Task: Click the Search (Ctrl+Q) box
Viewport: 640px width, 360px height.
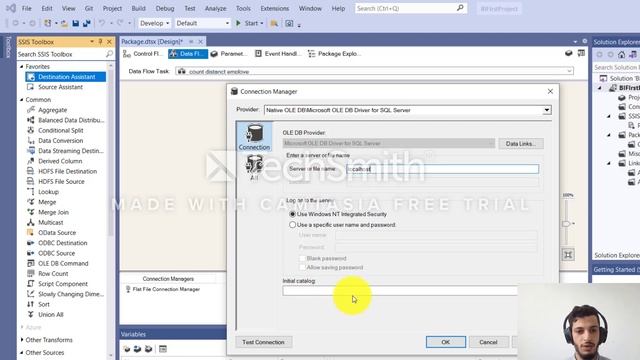Action: [x=410, y=8]
